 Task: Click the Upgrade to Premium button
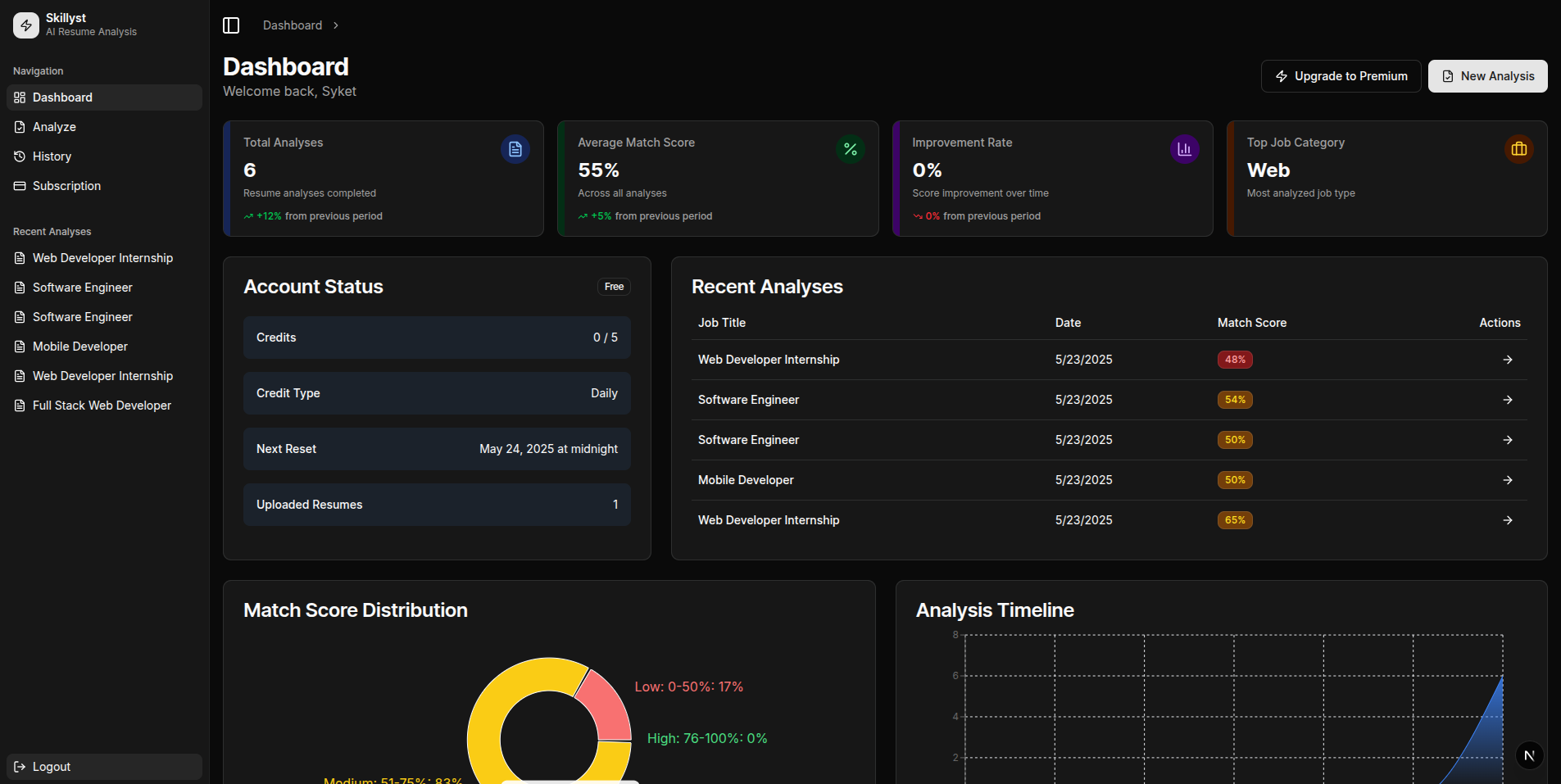point(1341,75)
